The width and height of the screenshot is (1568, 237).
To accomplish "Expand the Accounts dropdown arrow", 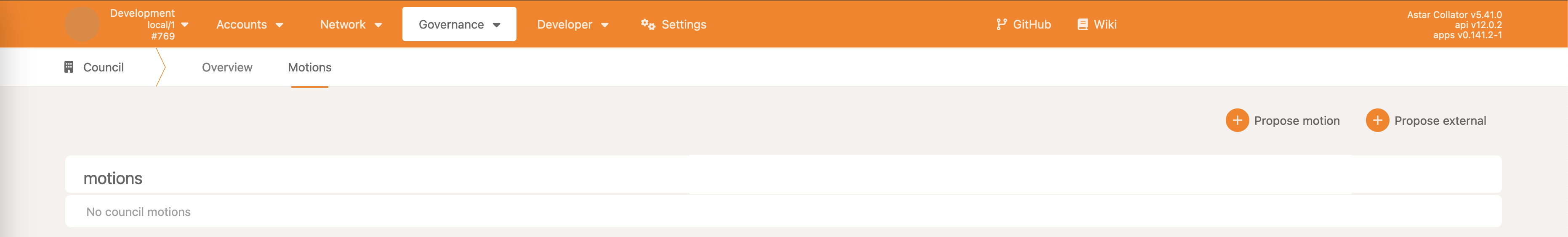I will [280, 25].
